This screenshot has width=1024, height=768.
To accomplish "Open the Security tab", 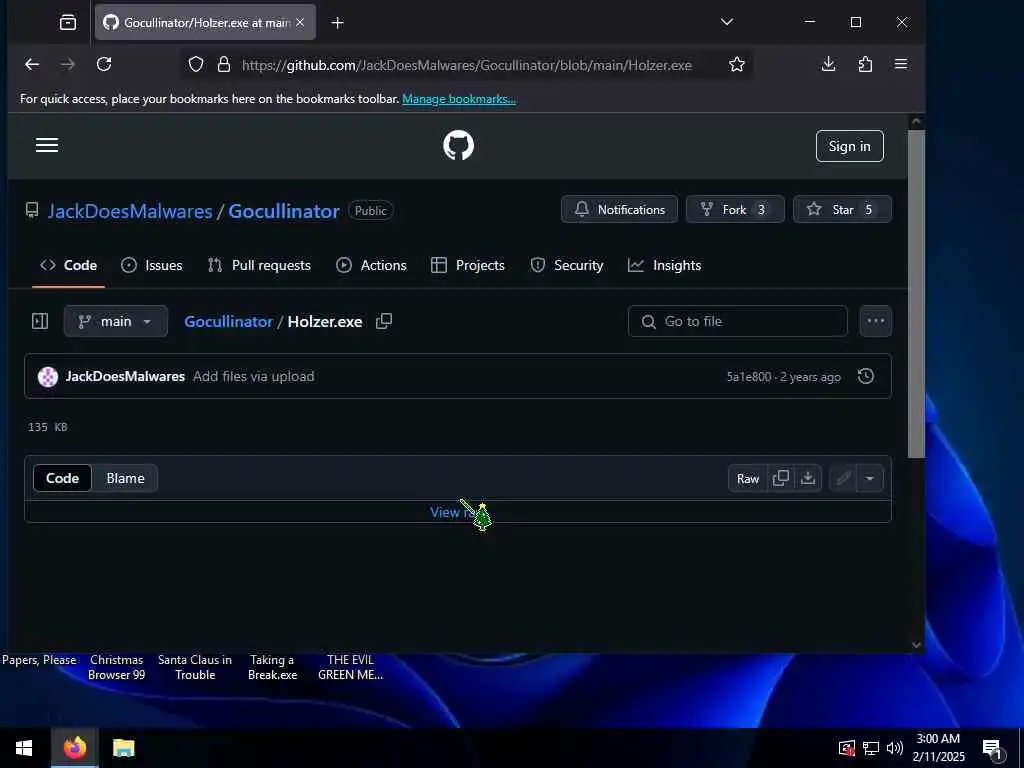I will click(566, 265).
